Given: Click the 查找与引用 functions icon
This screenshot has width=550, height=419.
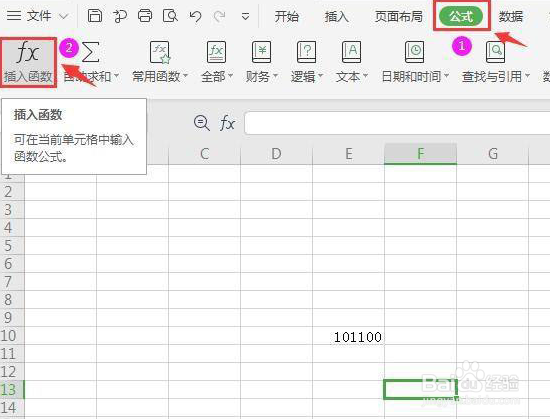Looking at the screenshot, I should click(495, 52).
